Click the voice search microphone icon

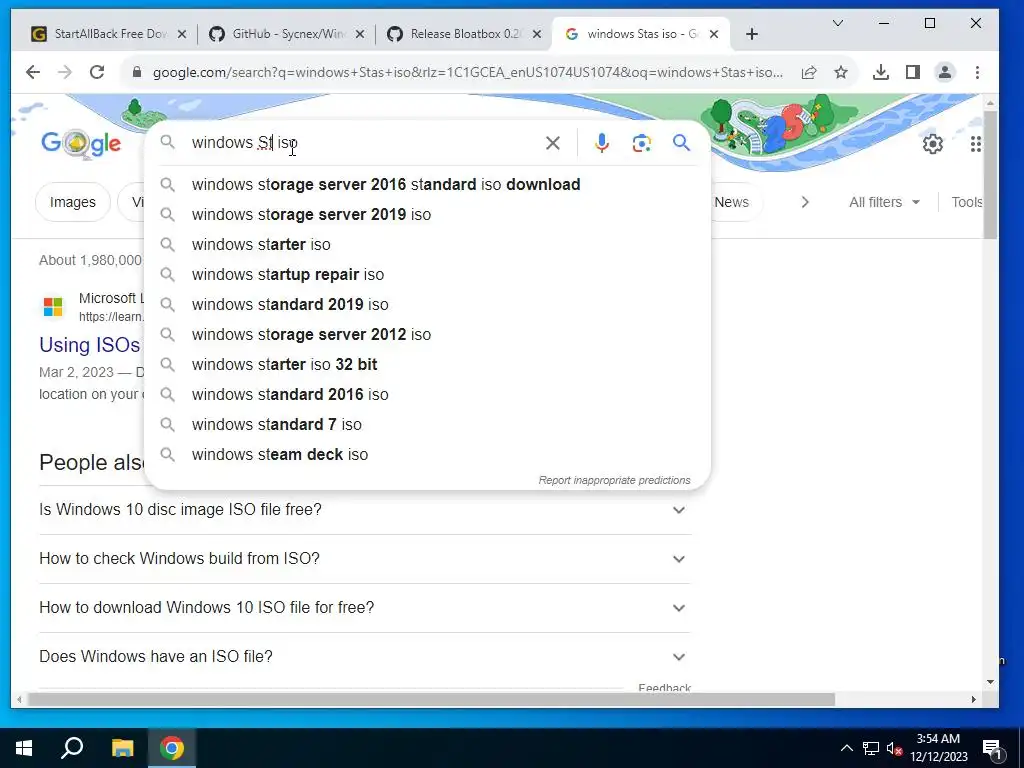[x=601, y=143]
